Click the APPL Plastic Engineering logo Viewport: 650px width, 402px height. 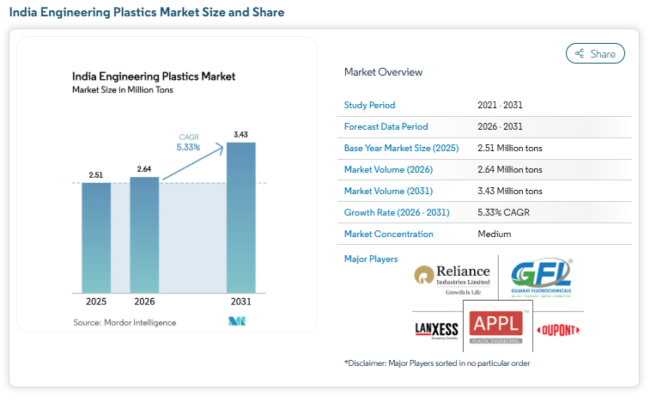(x=496, y=327)
